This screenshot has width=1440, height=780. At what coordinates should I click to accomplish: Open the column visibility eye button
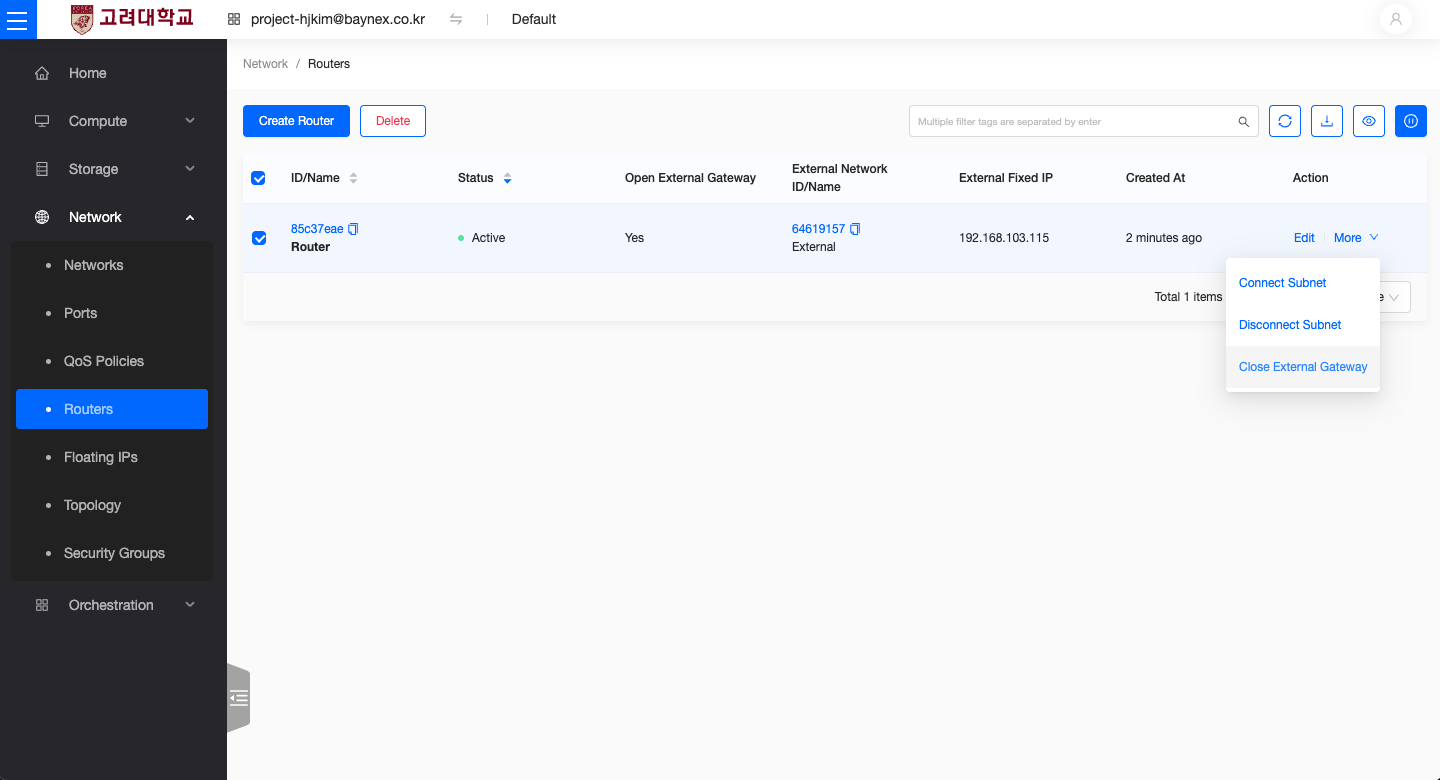click(1369, 121)
